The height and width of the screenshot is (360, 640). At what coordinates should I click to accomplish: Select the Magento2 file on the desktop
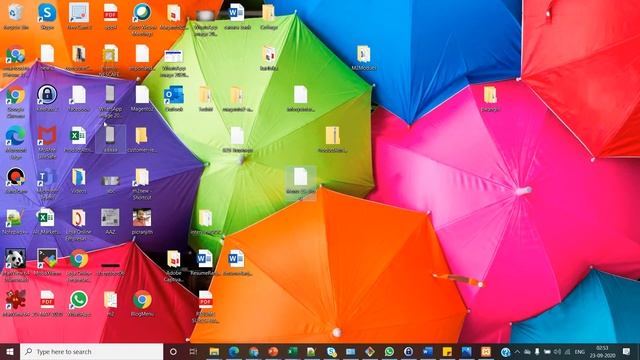(x=142, y=98)
